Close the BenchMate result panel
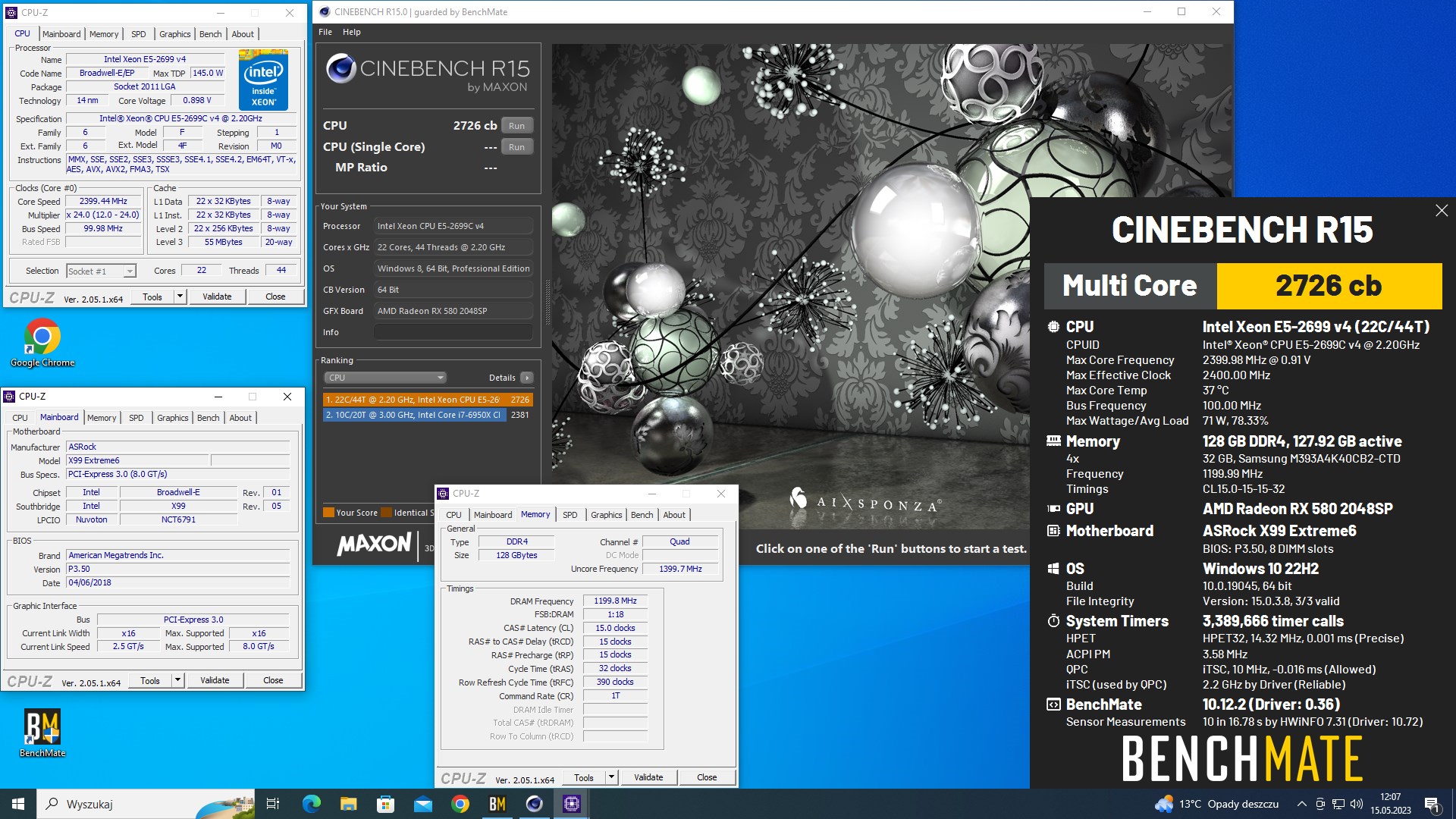Viewport: 1456px width, 819px height. (x=1442, y=210)
